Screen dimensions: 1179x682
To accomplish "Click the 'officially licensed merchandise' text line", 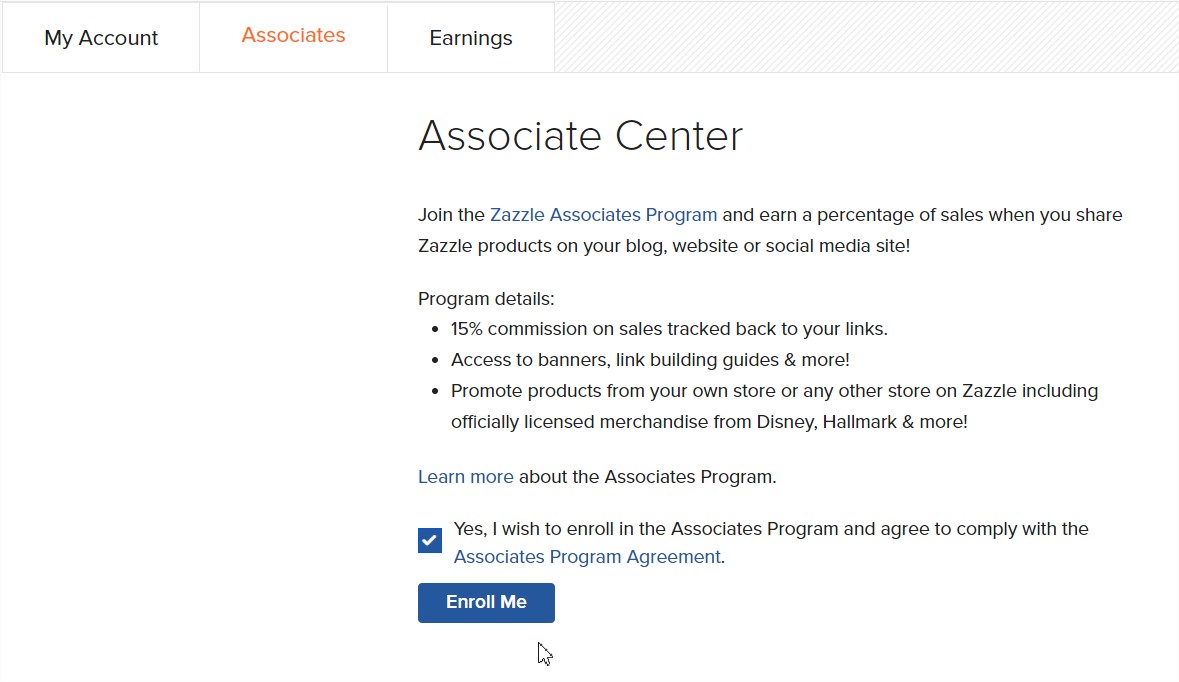I will pos(709,422).
